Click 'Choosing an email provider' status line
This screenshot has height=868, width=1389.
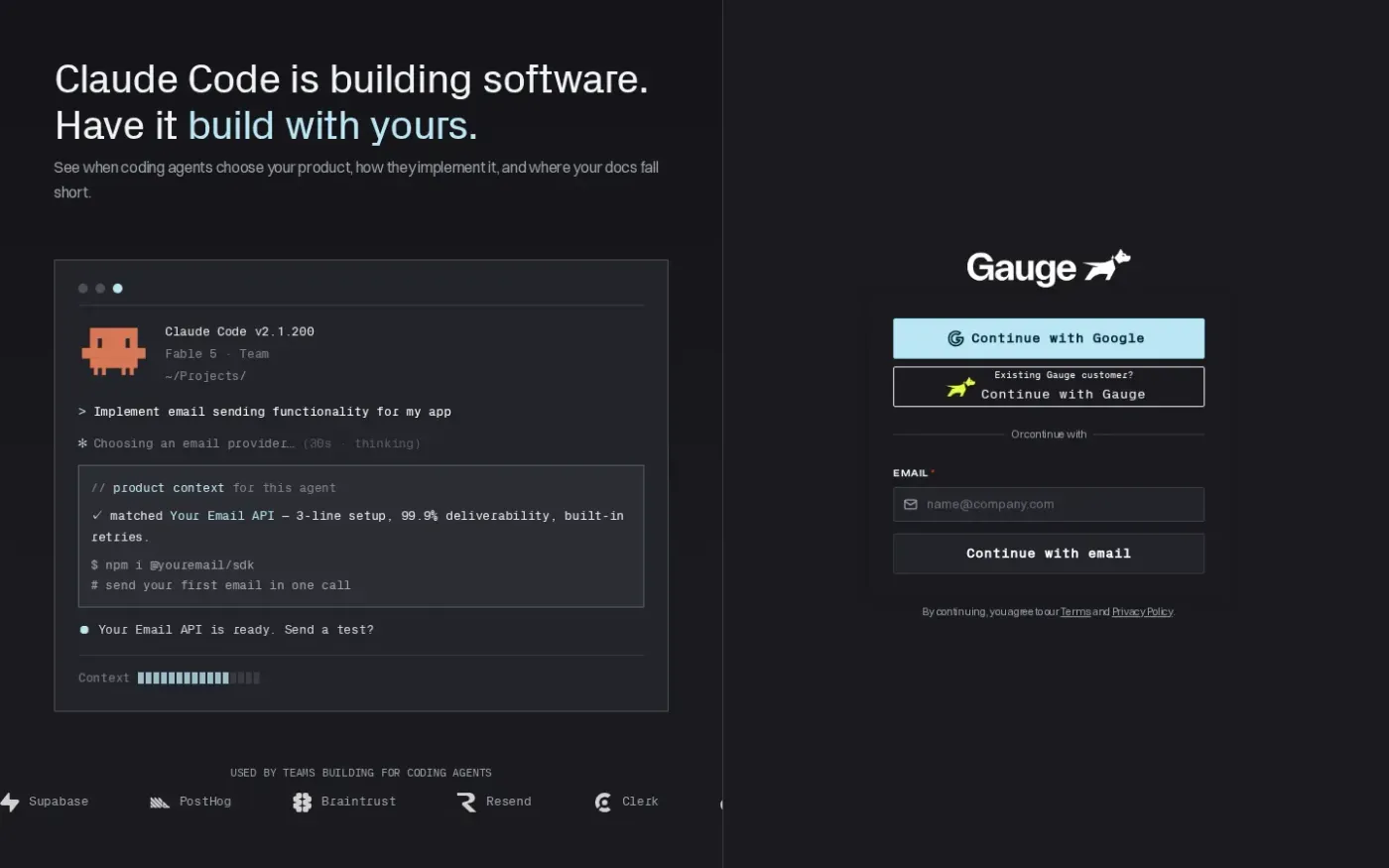249,443
